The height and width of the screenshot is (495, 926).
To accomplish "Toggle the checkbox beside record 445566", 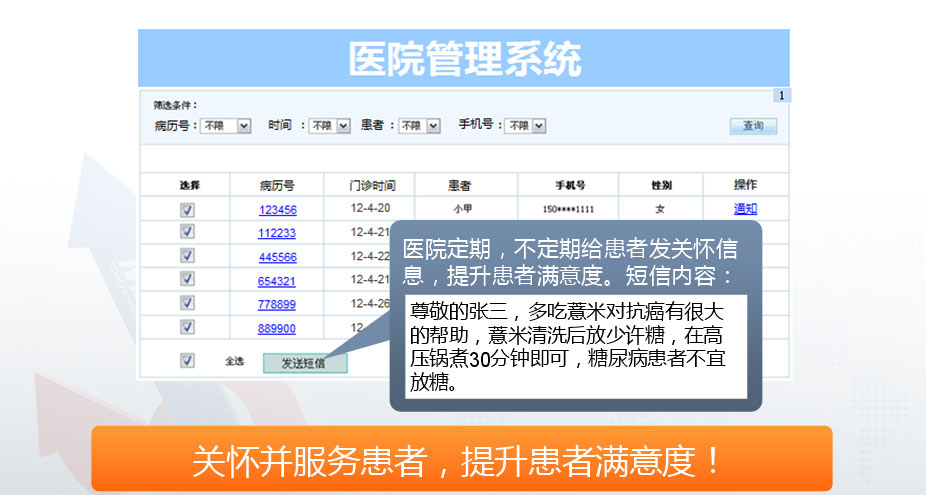I will pos(187,256).
